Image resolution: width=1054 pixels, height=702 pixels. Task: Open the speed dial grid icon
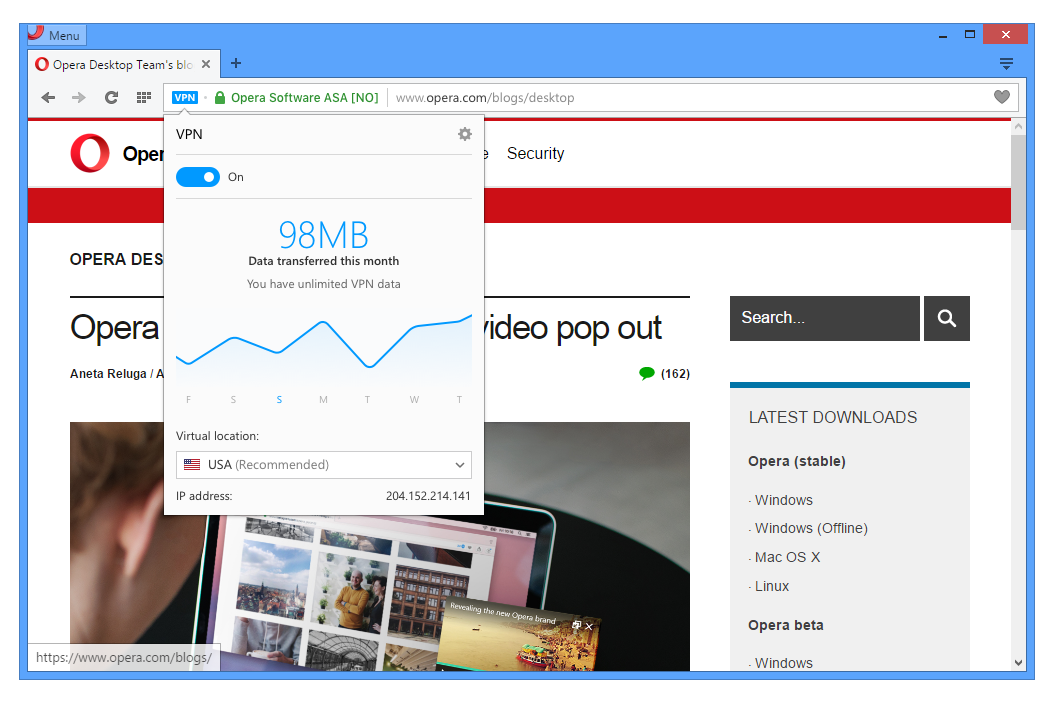(x=142, y=97)
